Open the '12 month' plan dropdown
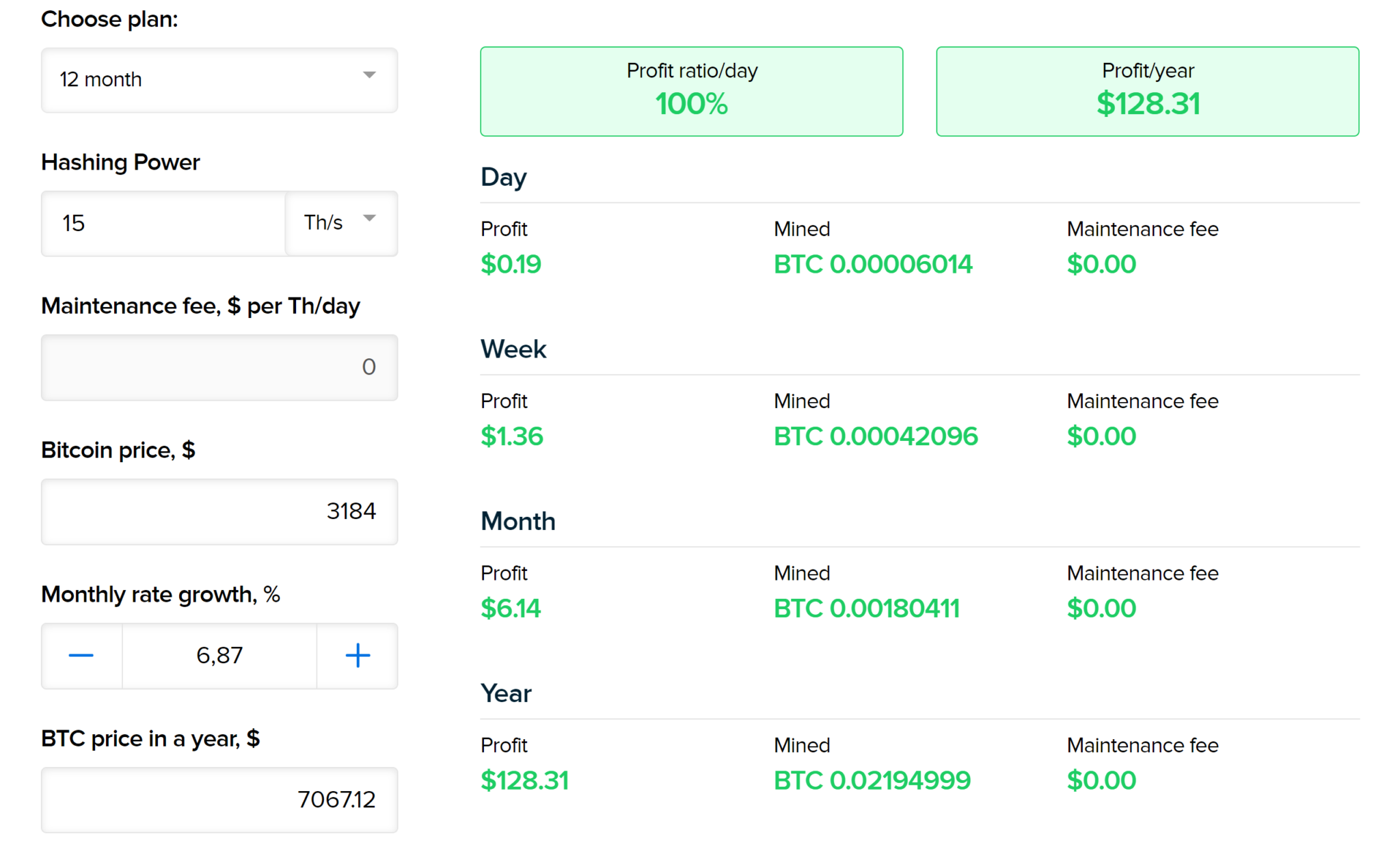1400x843 pixels. coord(219,80)
